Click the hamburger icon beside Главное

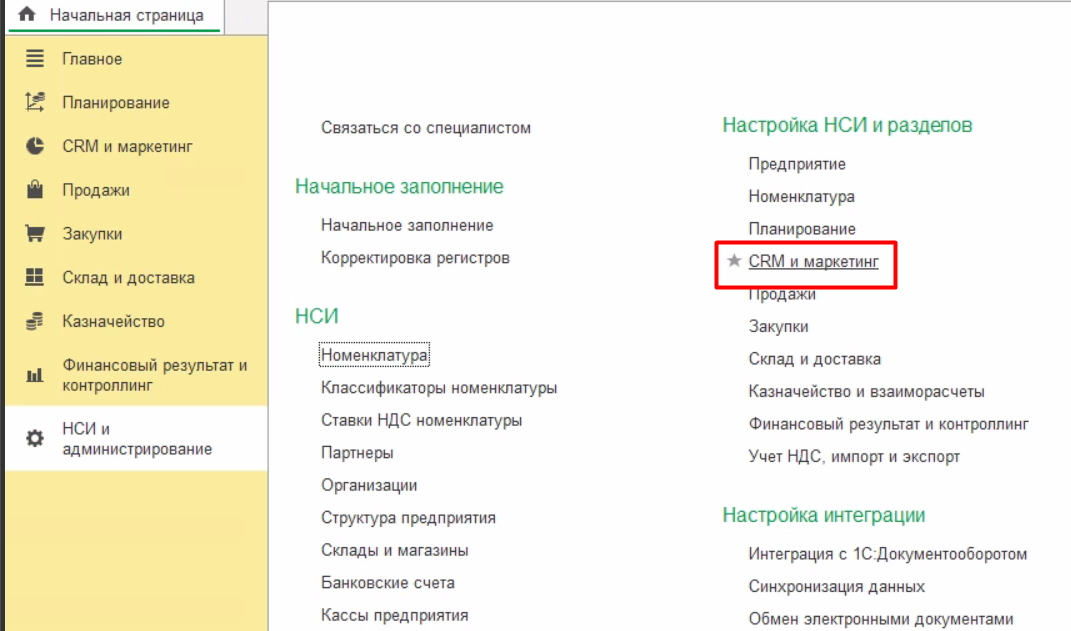[35, 59]
